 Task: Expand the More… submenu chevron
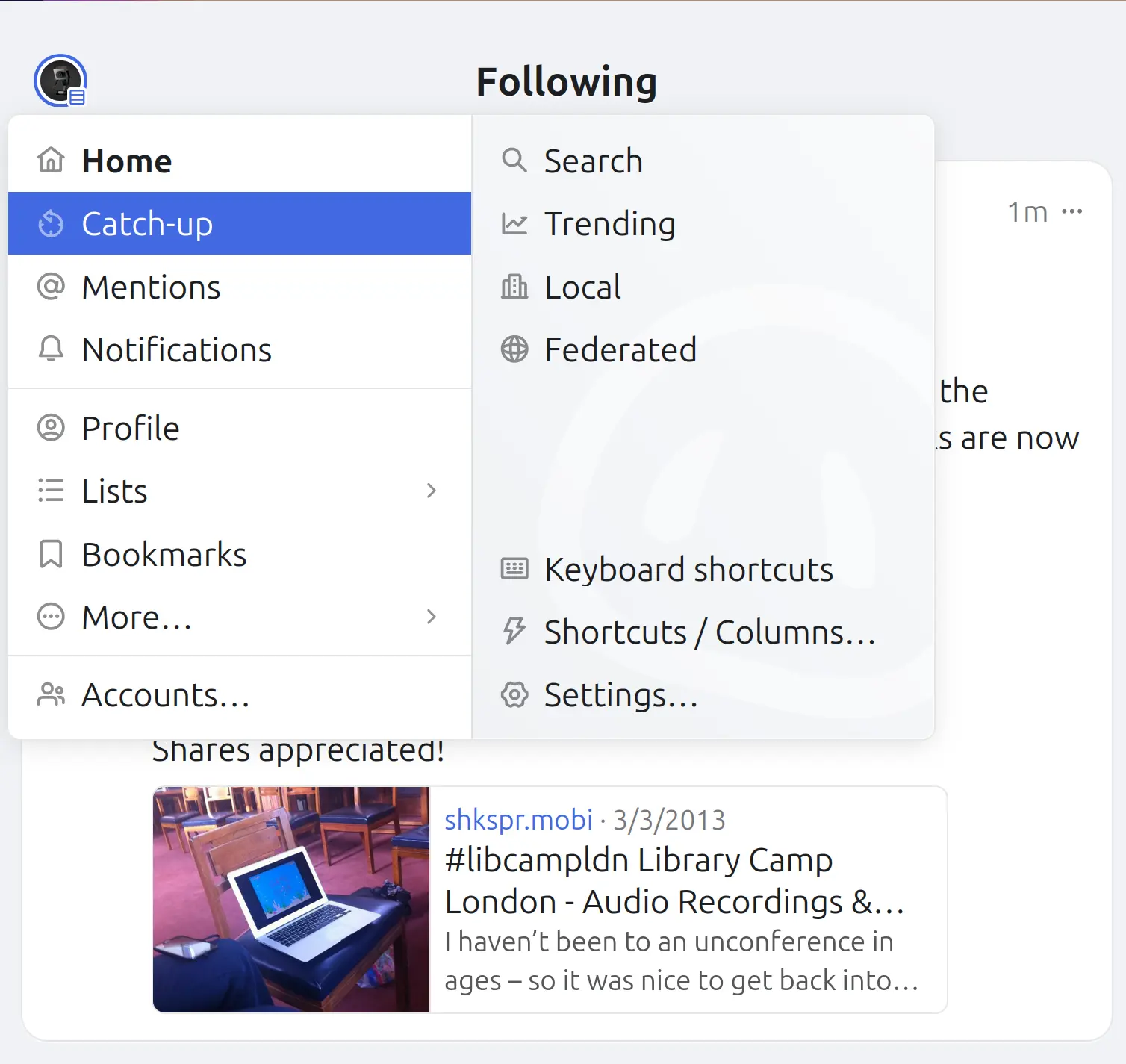pyautogui.click(x=431, y=617)
